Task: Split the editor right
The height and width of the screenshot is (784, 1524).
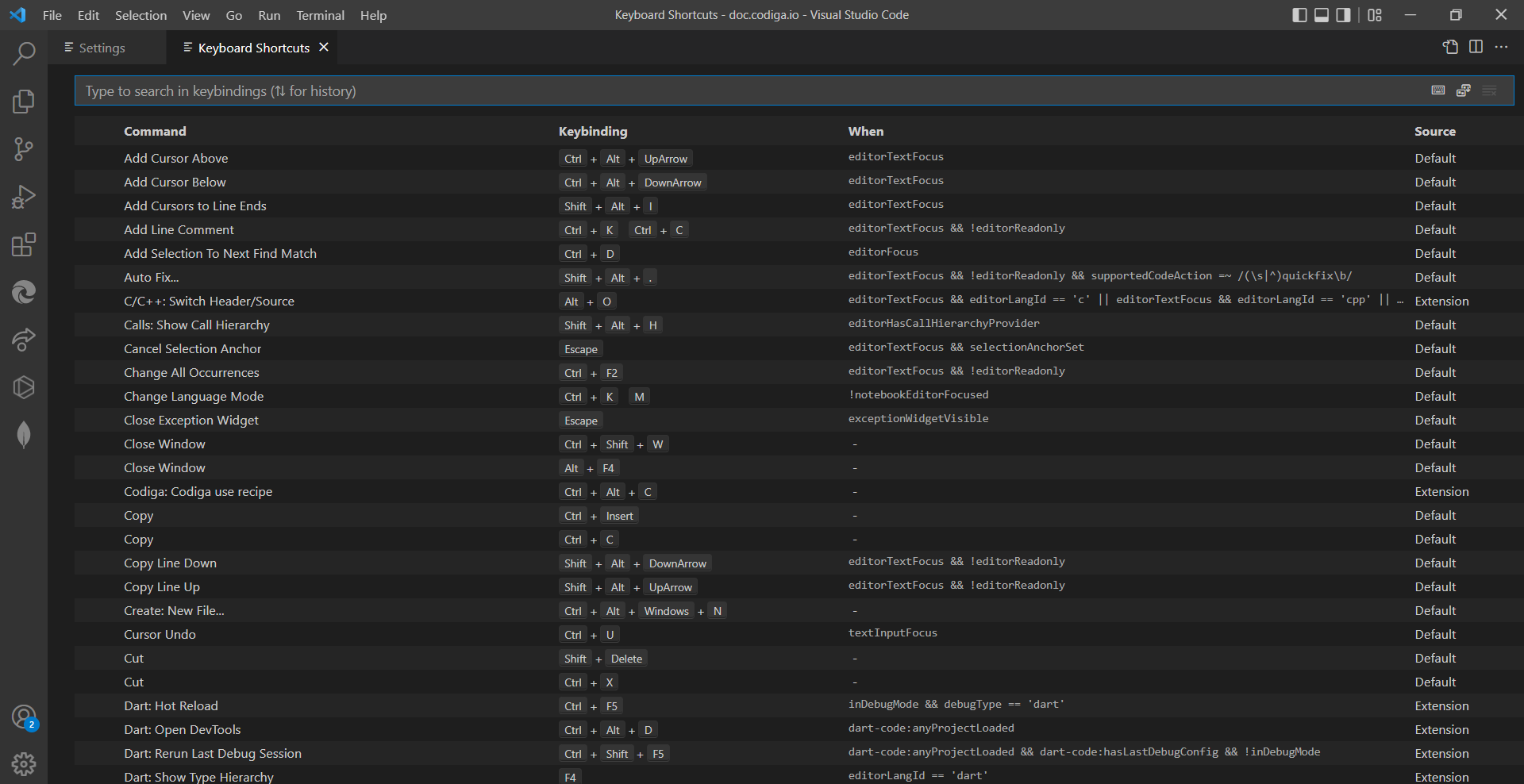Action: point(1476,47)
